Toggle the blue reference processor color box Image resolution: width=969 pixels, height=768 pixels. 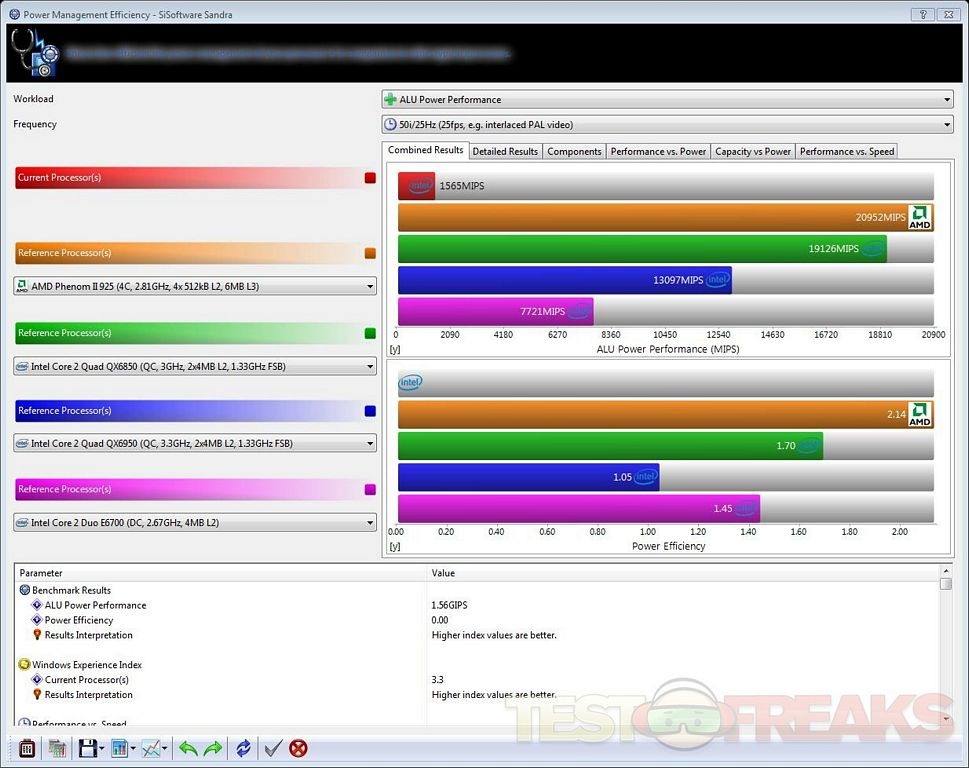(x=370, y=411)
